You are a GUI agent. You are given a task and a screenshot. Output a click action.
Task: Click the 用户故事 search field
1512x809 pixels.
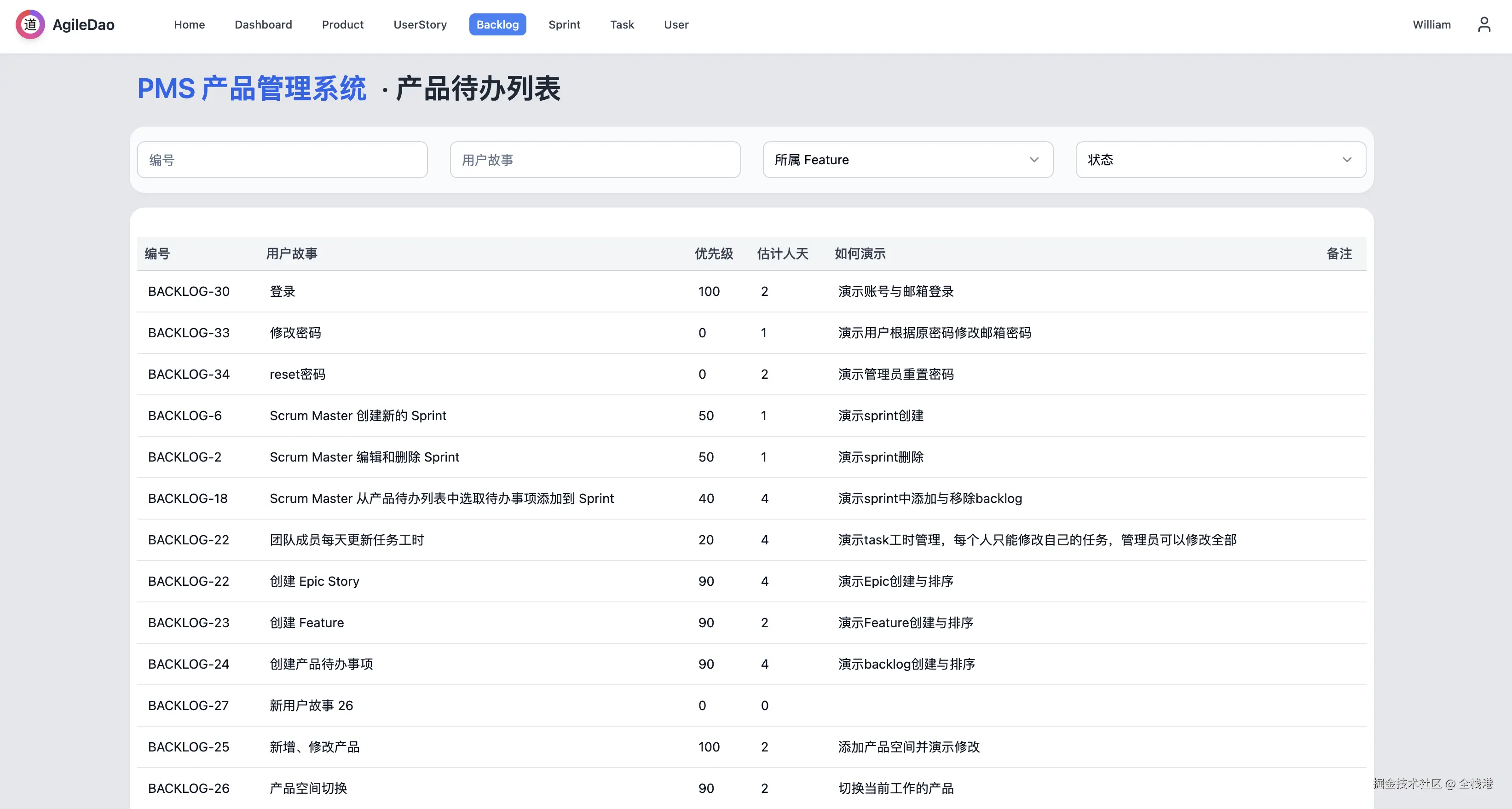tap(594, 159)
